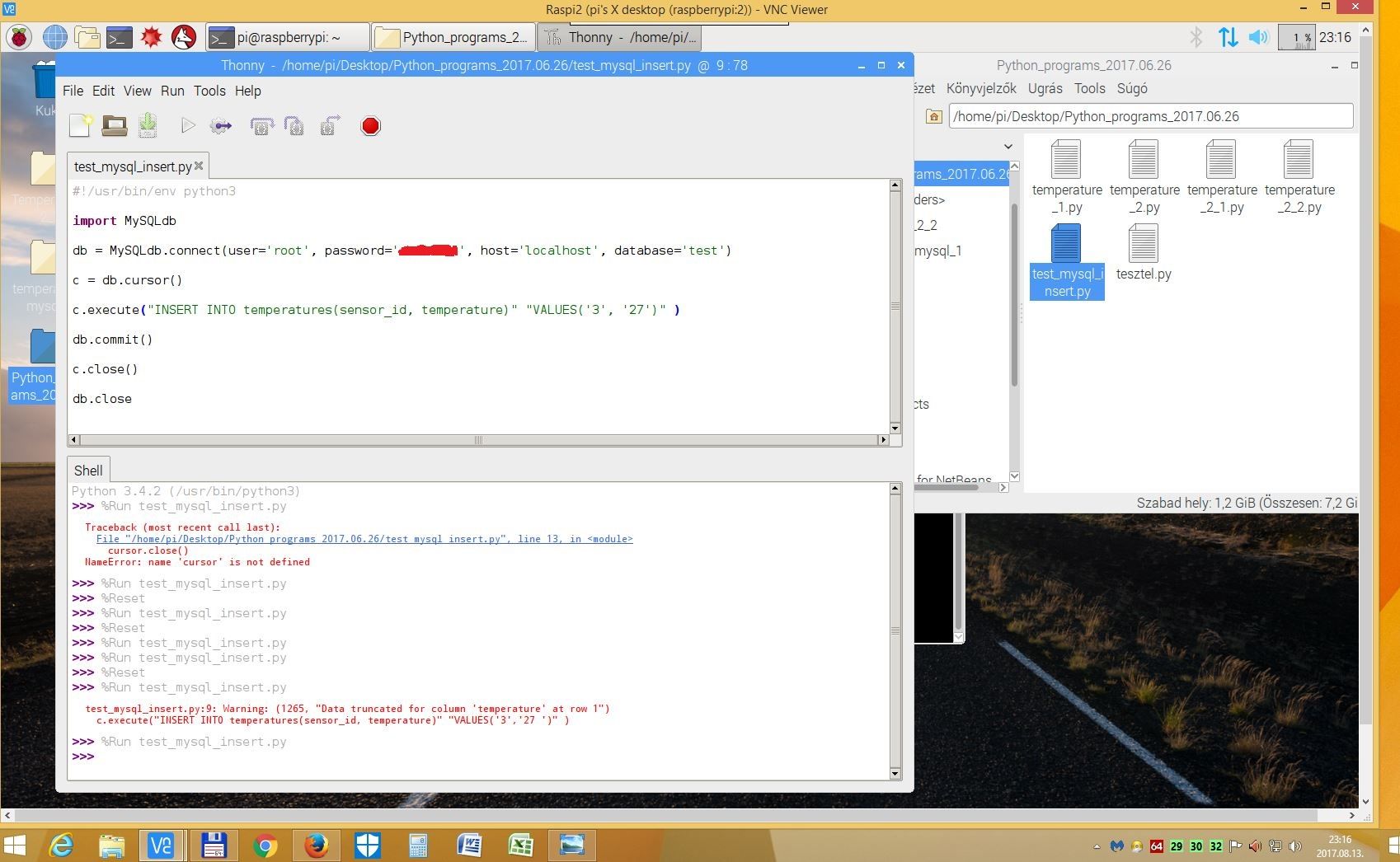Open Könyvjelzők menu in the file manager
Viewport: 1400px width, 862px height.
(981, 88)
